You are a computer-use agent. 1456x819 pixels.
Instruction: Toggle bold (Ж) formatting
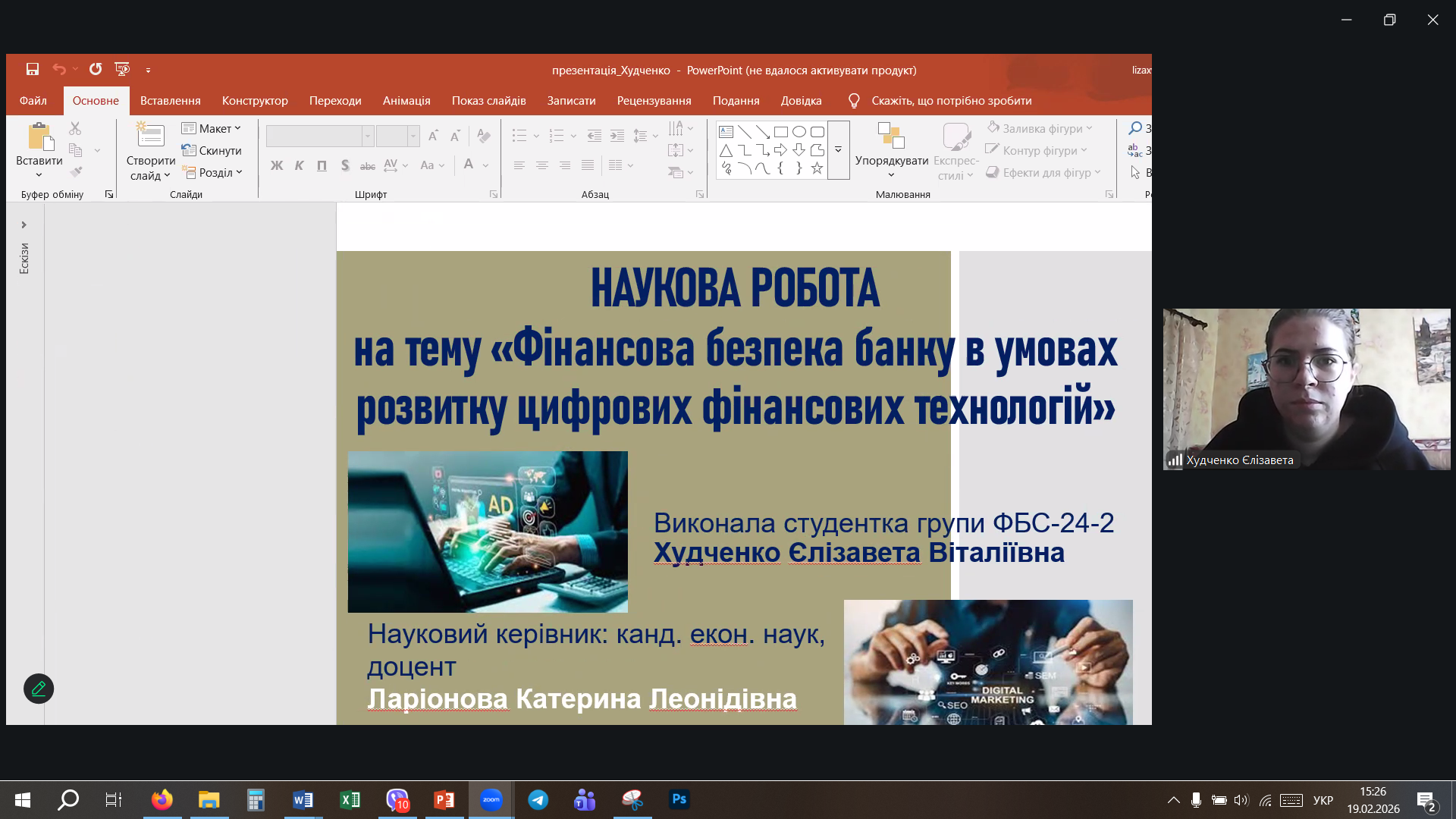click(x=277, y=165)
